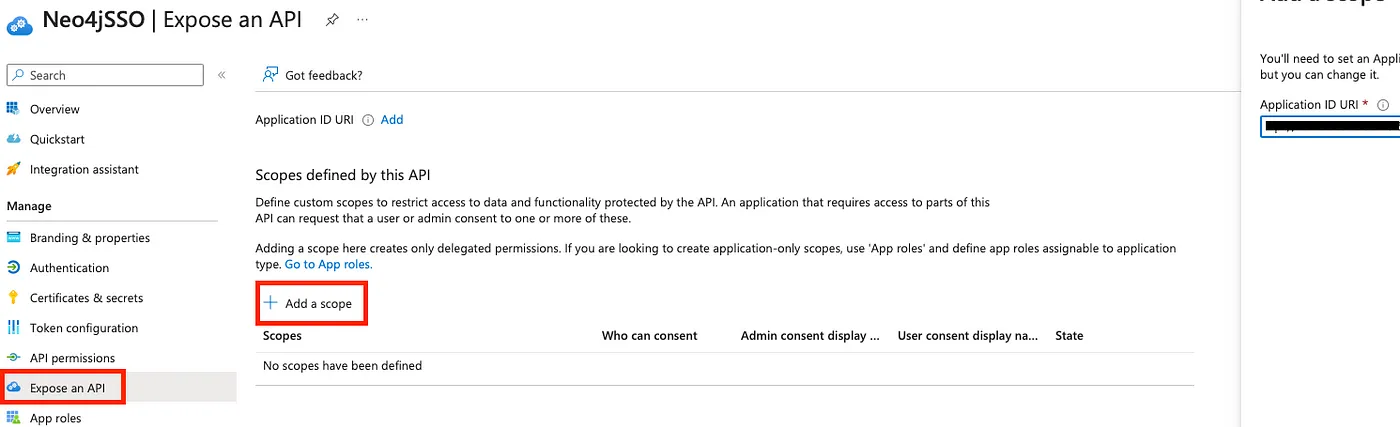The image size is (1400, 427).
Task: Select Expose an API in the sidebar
Action: (67, 388)
